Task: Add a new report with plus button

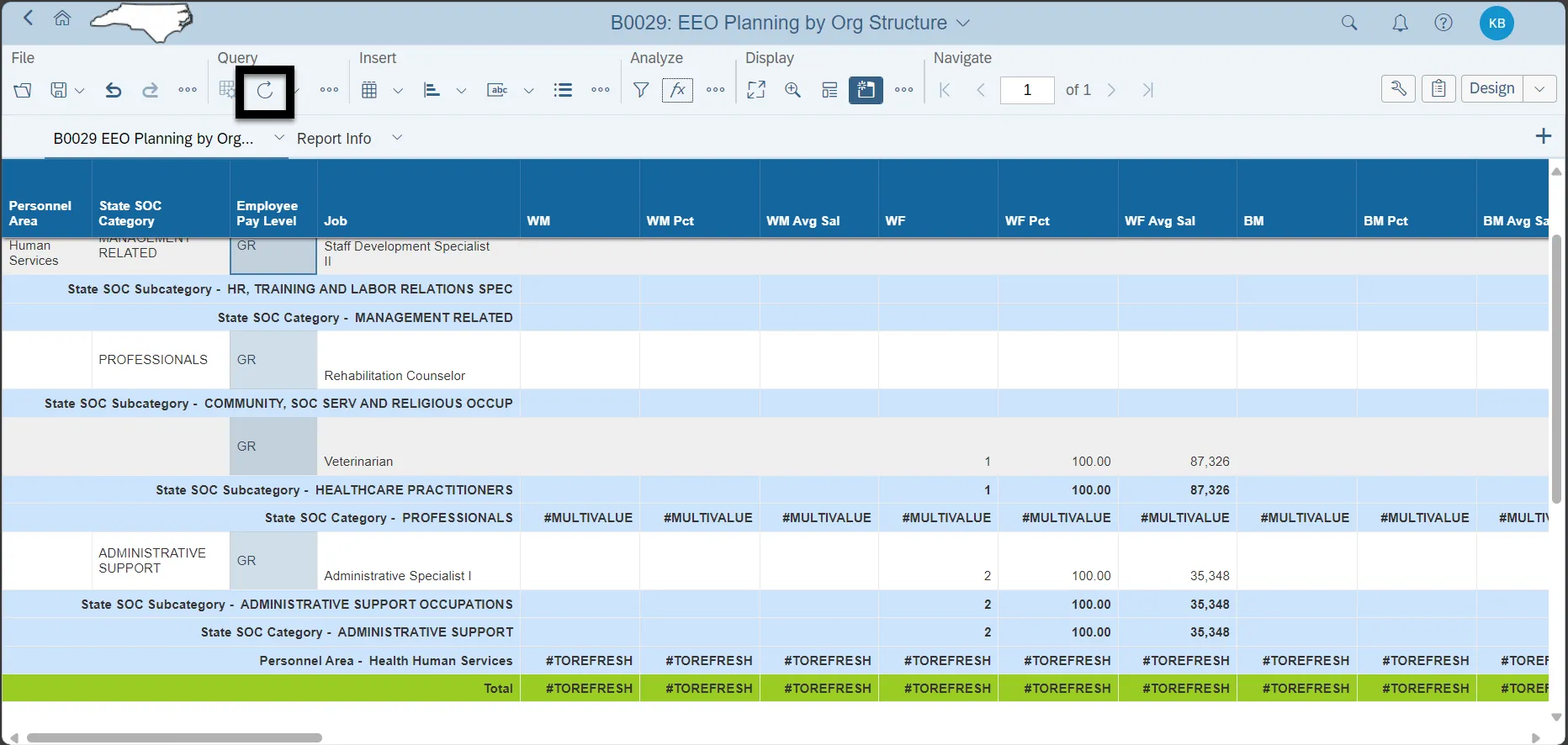Action: coord(1543,136)
